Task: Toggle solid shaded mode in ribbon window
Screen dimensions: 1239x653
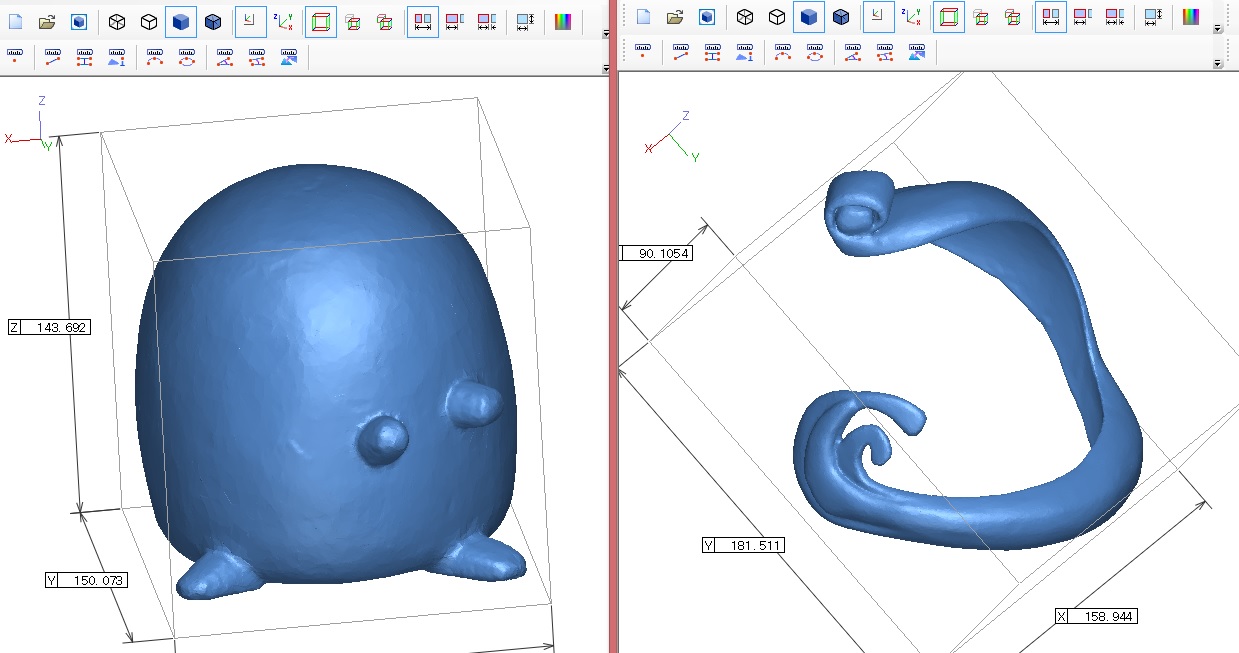Action: tap(809, 16)
